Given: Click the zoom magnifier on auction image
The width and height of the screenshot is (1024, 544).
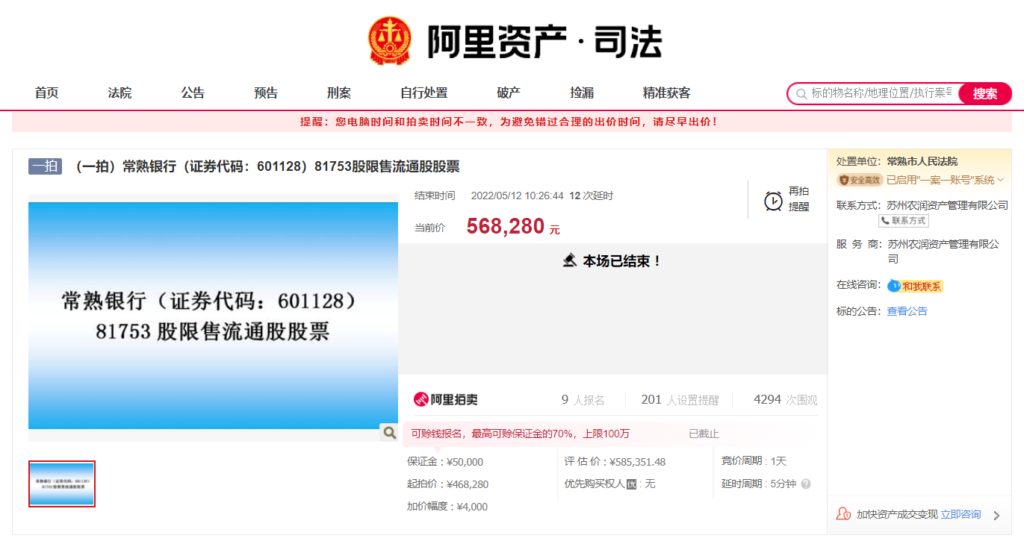Looking at the screenshot, I should coord(388,432).
